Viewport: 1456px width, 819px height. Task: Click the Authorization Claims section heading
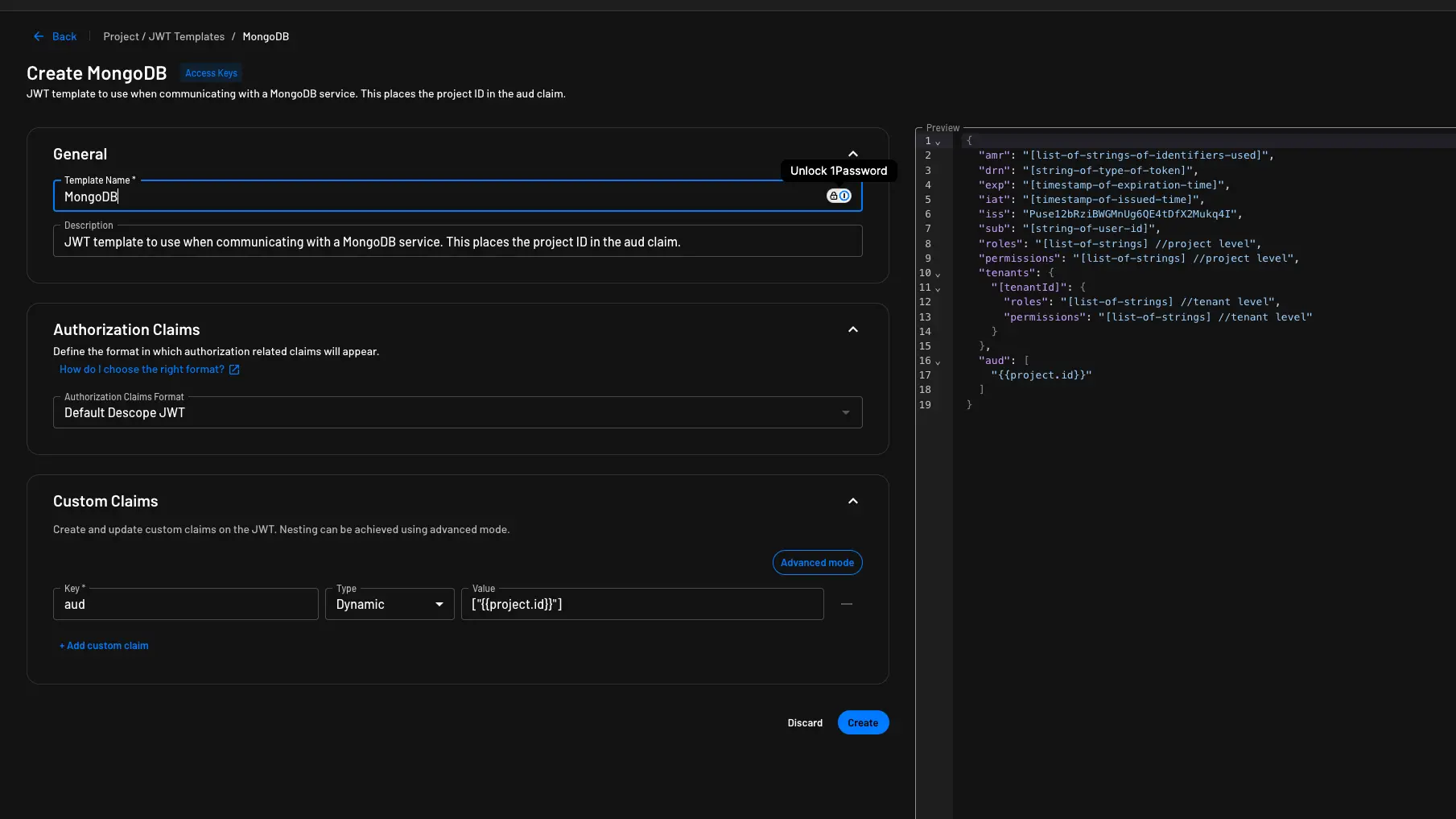pos(126,330)
